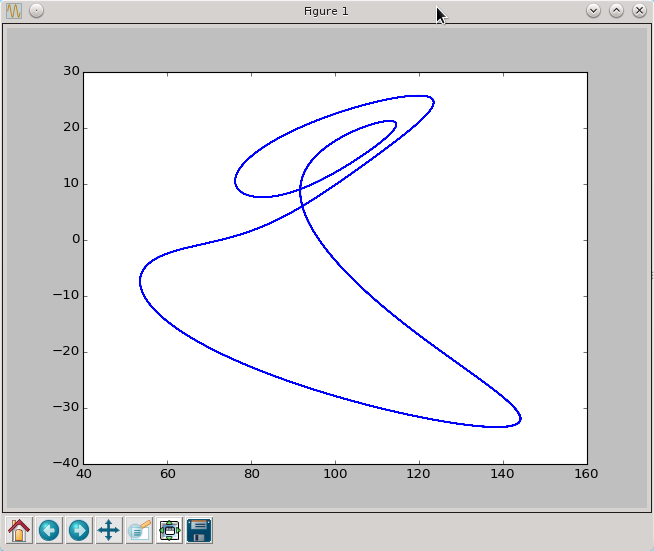This screenshot has height=551, width=654.
Task: Click the matplotlib window icon in title bar
Action: (14, 11)
